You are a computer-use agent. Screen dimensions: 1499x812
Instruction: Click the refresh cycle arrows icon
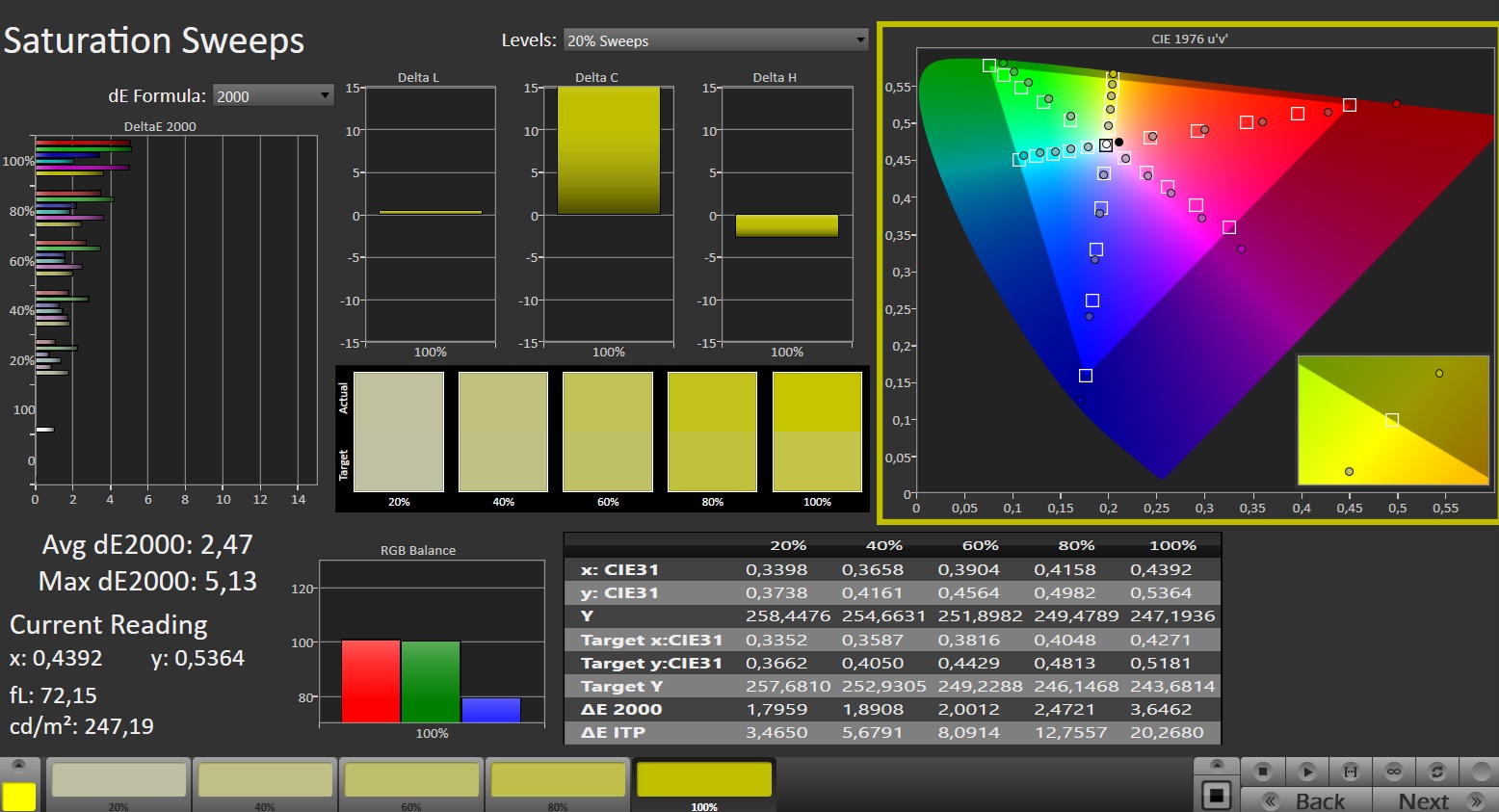1437,772
